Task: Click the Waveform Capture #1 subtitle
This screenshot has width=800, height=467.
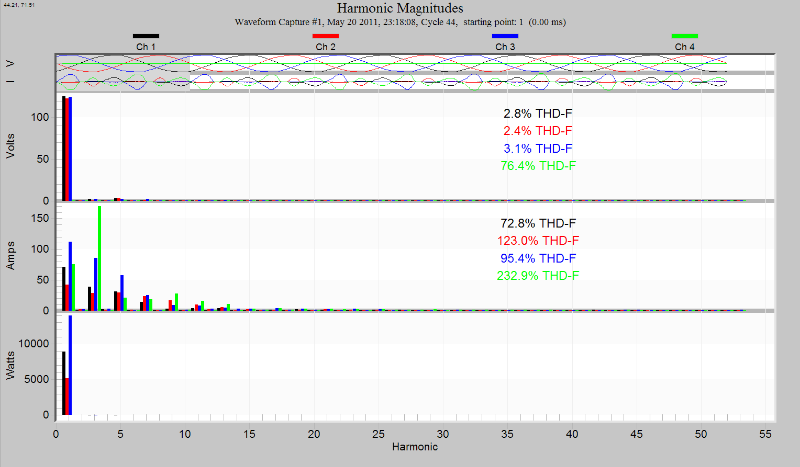Action: point(400,22)
